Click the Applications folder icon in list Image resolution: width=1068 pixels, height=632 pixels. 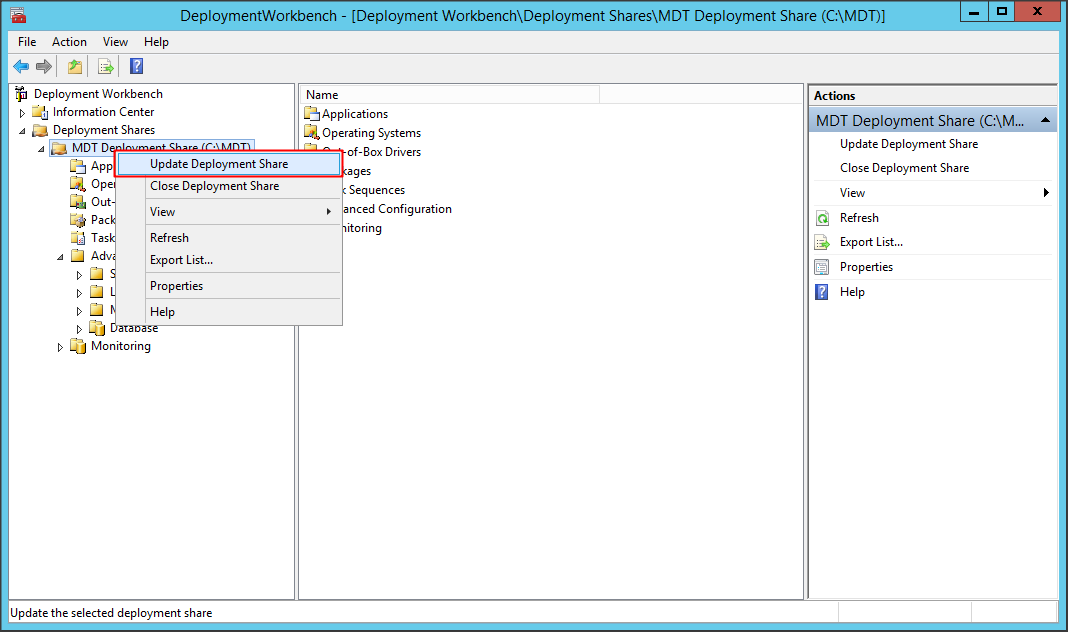311,114
